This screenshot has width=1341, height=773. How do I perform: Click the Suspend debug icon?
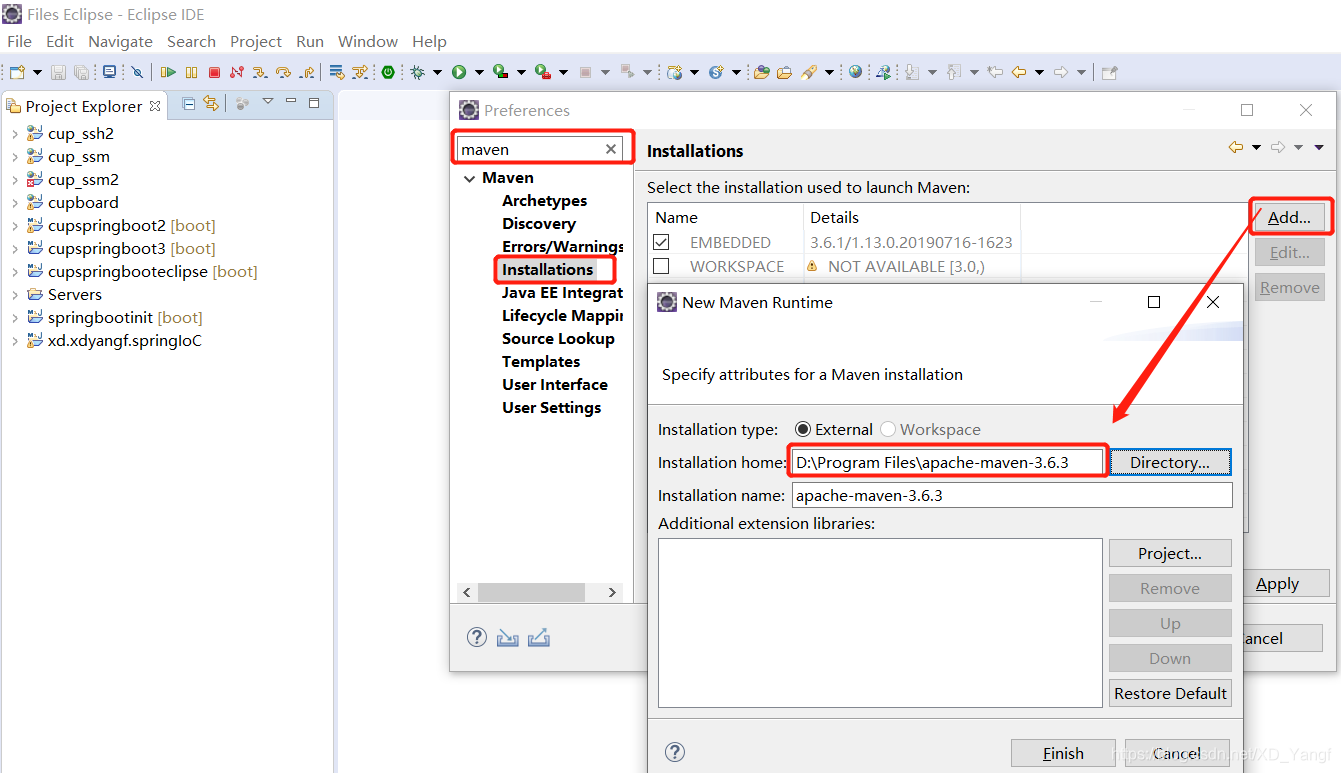click(x=191, y=72)
